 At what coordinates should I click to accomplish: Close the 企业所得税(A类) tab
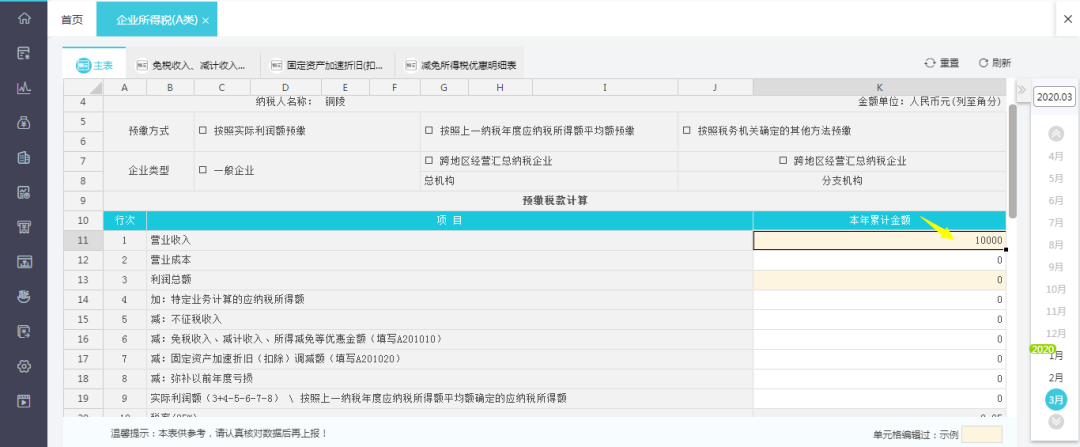point(205,20)
